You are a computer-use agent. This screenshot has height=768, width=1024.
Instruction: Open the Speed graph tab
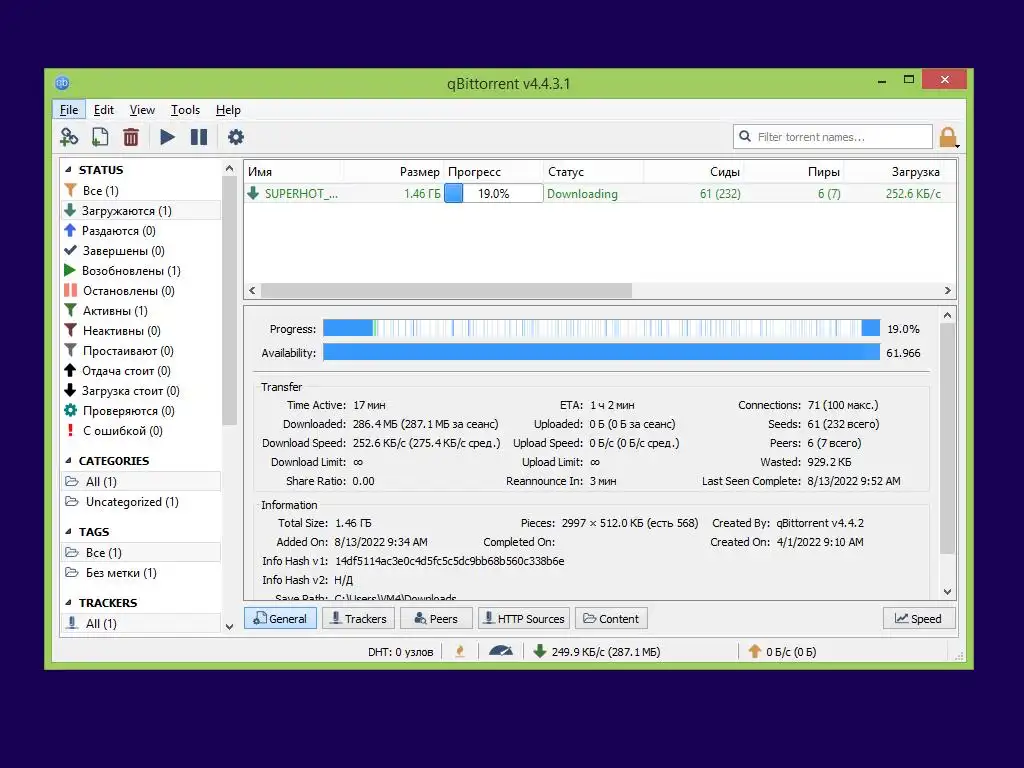pos(919,618)
